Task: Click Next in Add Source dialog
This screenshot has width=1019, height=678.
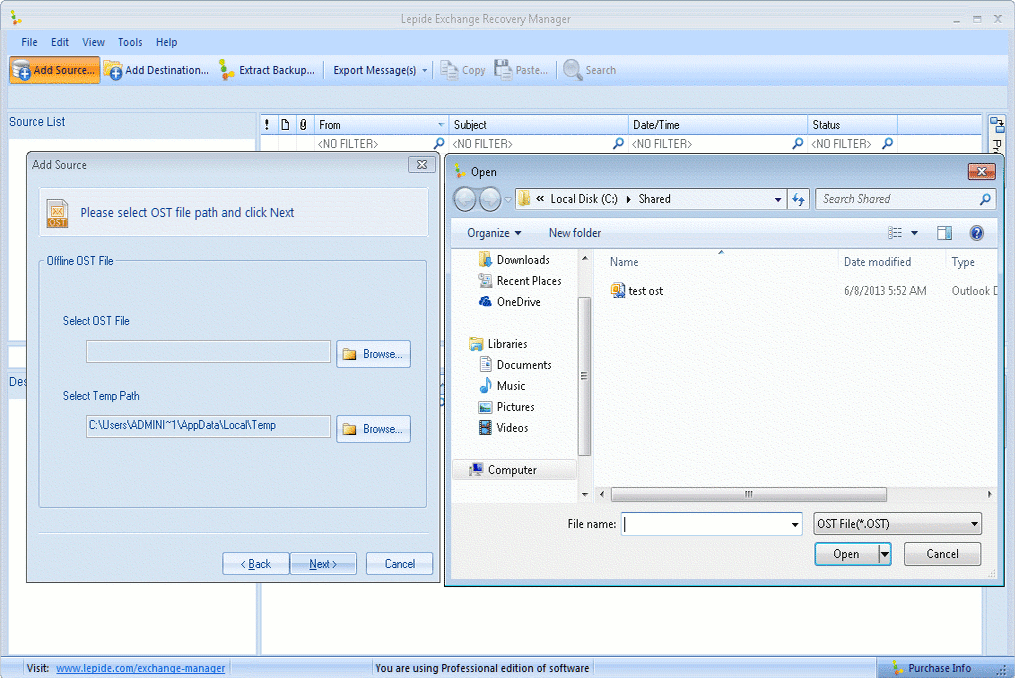Action: 323,564
